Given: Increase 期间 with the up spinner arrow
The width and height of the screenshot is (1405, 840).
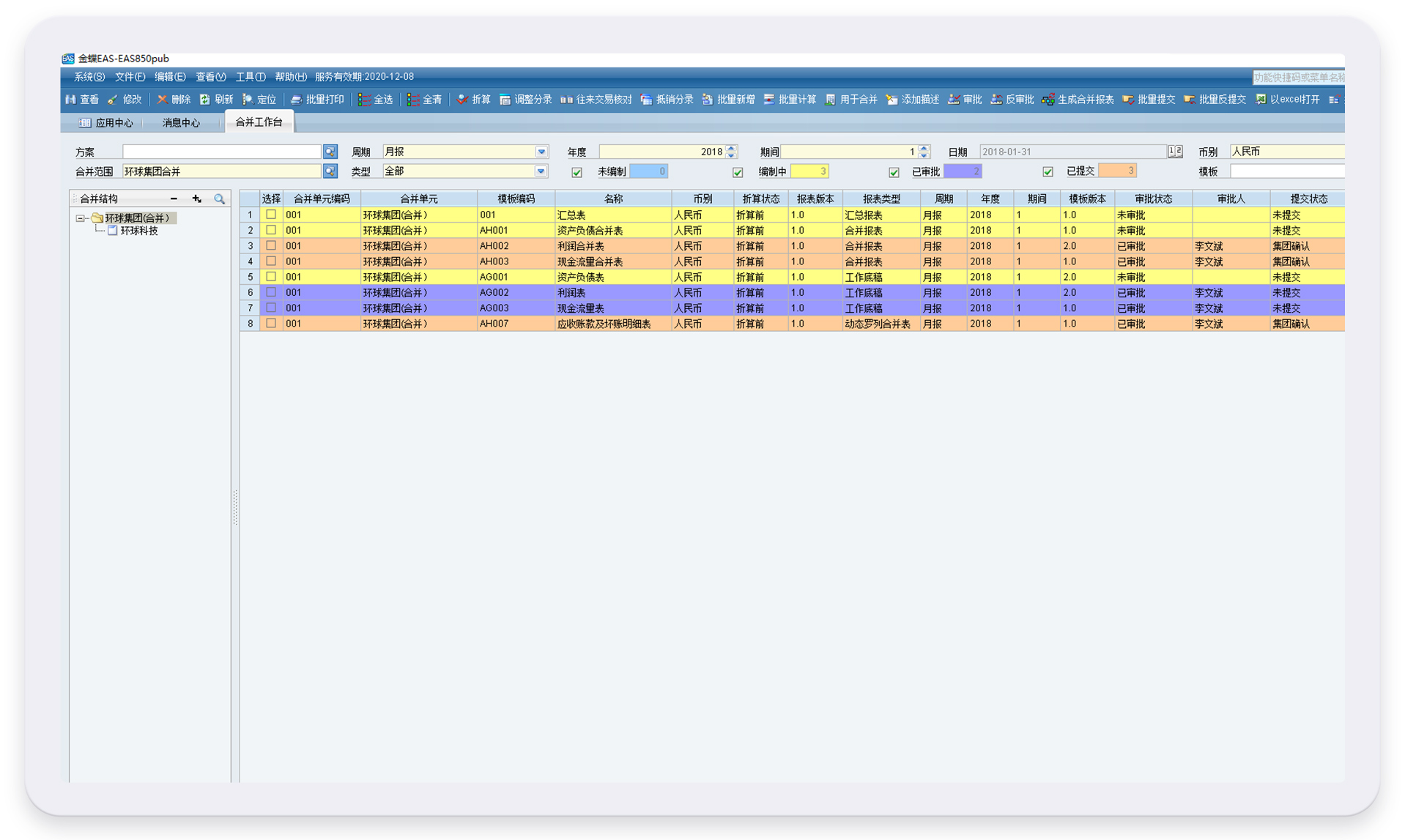Looking at the screenshot, I should click(924, 148).
